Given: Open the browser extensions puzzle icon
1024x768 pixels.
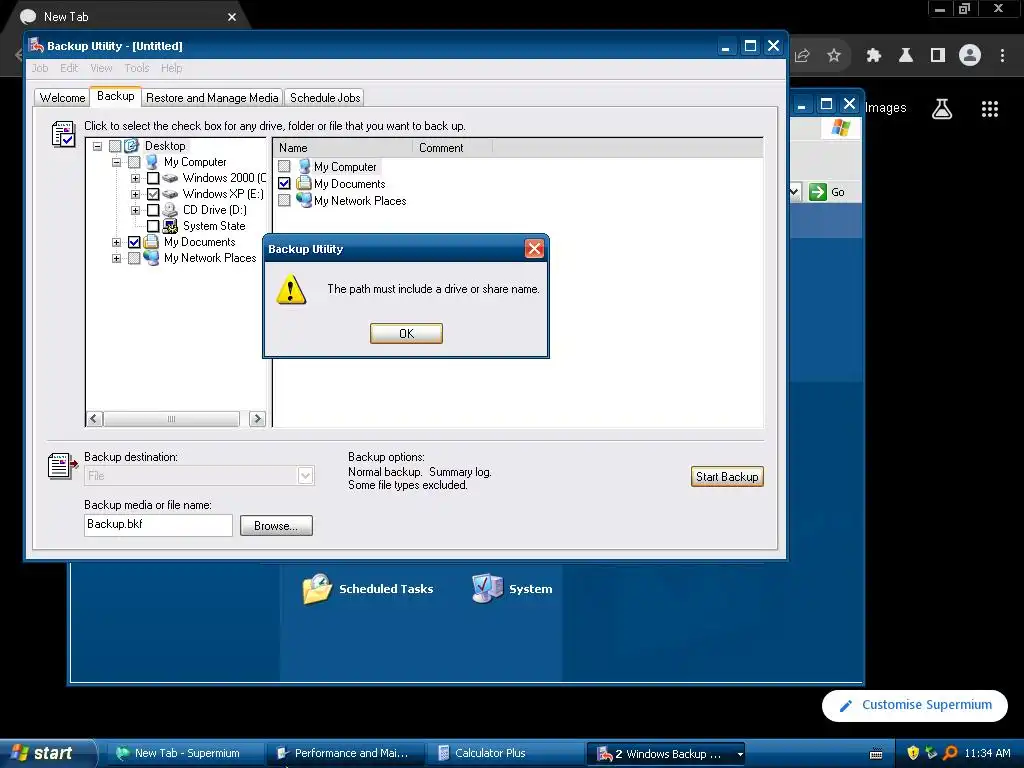Looking at the screenshot, I should coord(873,56).
